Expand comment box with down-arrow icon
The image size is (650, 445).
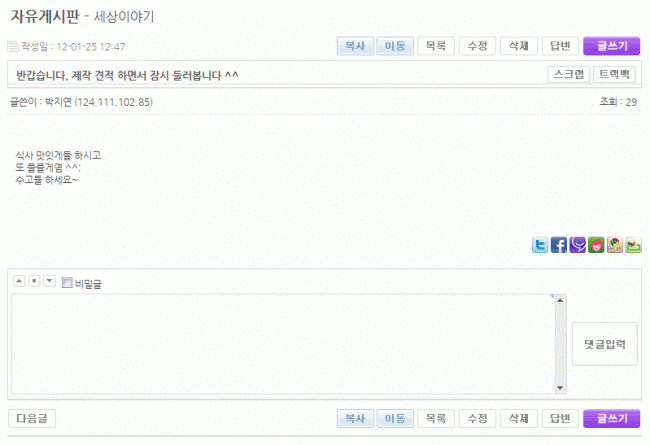pos(49,281)
